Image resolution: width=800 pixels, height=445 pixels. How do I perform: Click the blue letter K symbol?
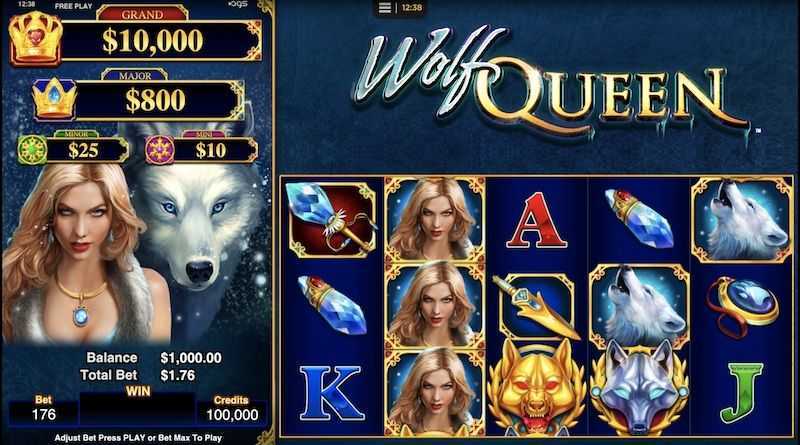[332, 392]
